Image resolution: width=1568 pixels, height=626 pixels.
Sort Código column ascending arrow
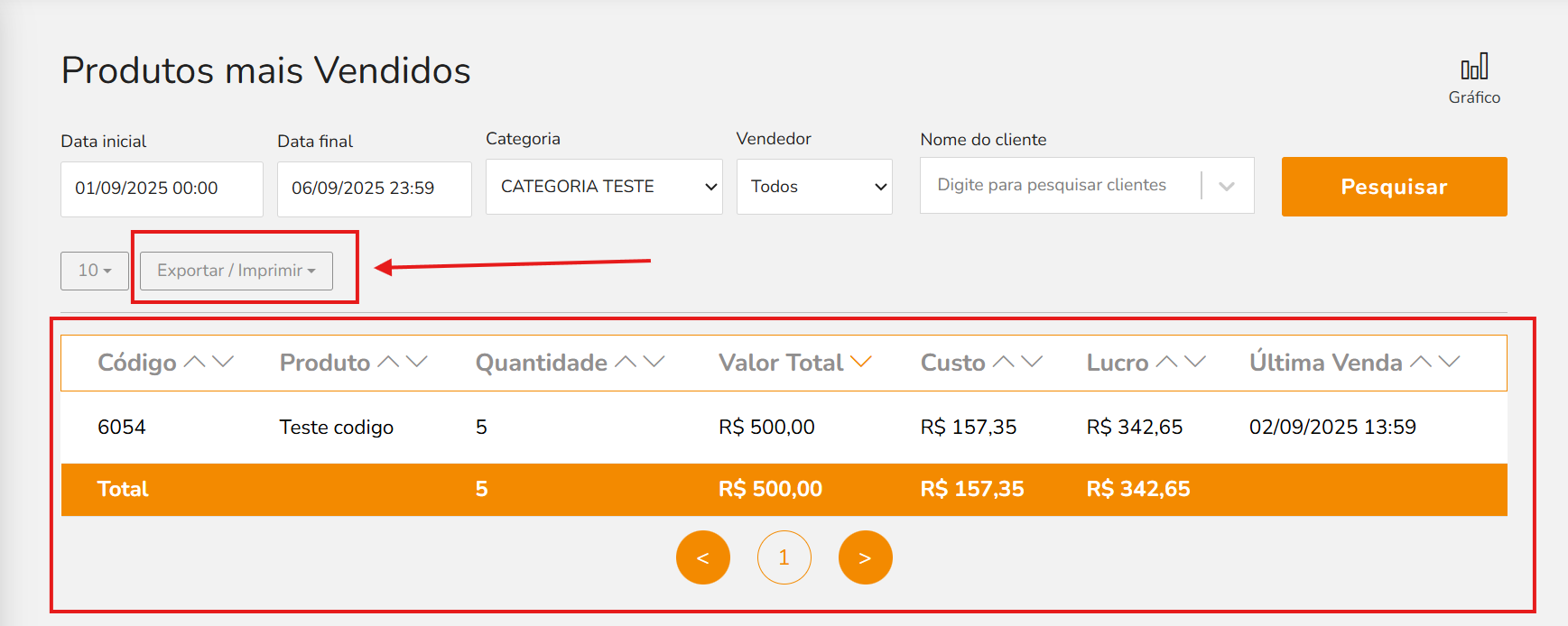pos(194,362)
